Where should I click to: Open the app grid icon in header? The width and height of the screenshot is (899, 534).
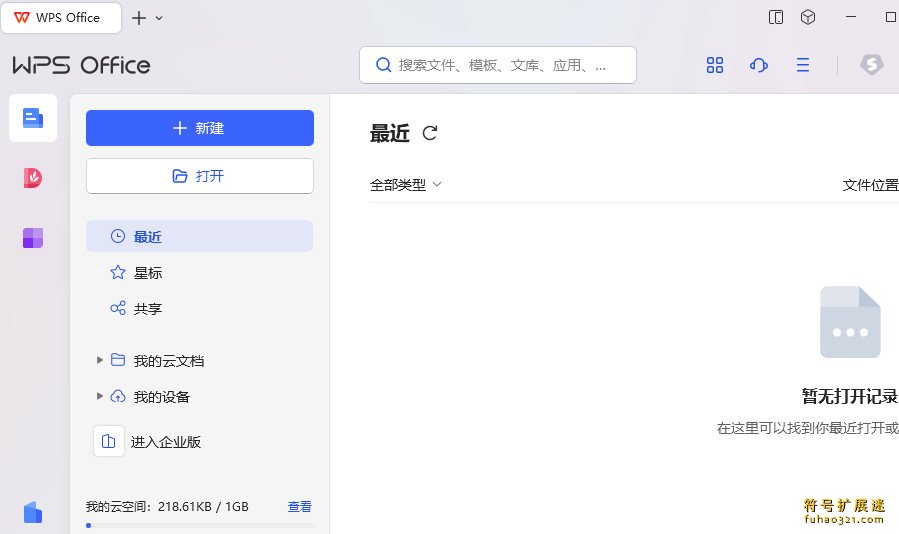tap(715, 65)
